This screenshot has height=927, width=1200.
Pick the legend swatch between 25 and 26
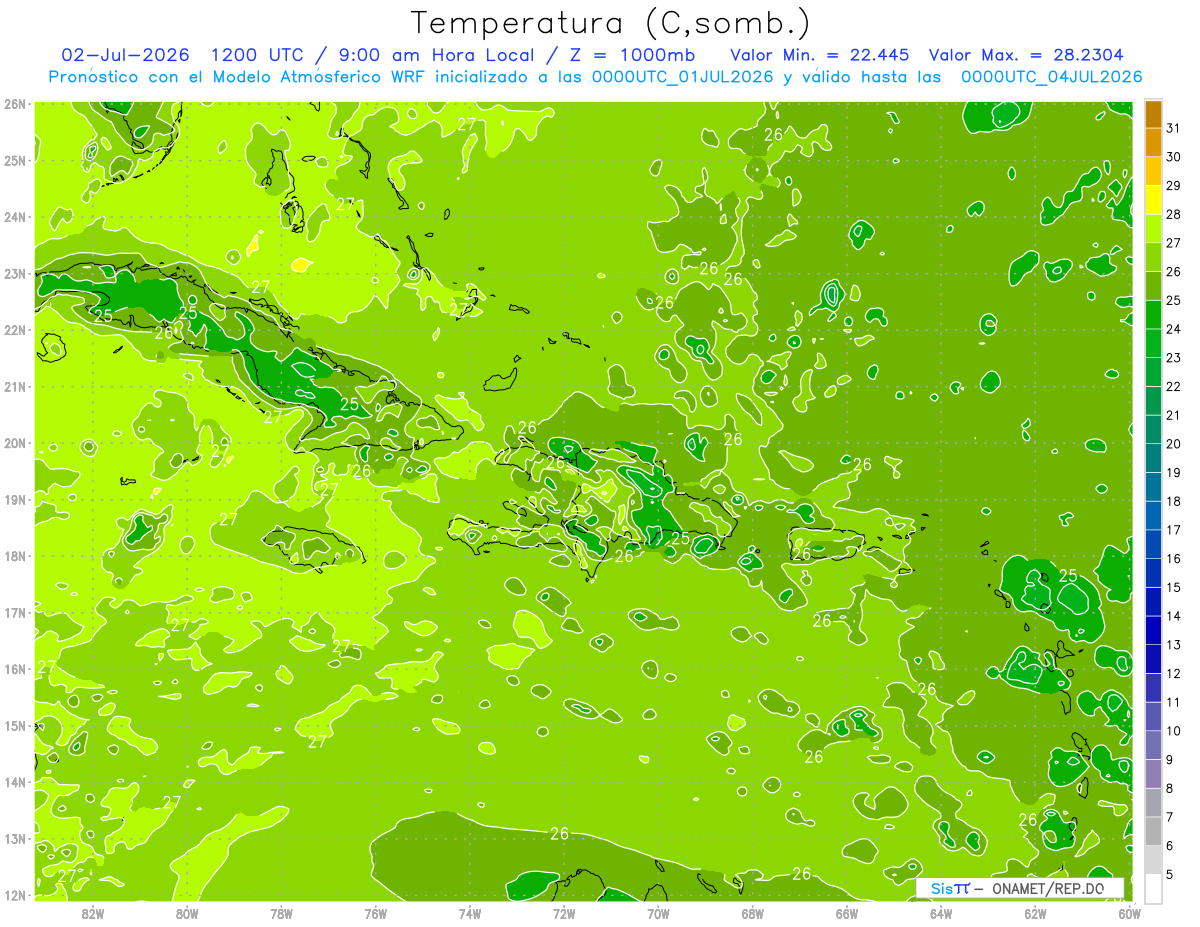(1153, 287)
